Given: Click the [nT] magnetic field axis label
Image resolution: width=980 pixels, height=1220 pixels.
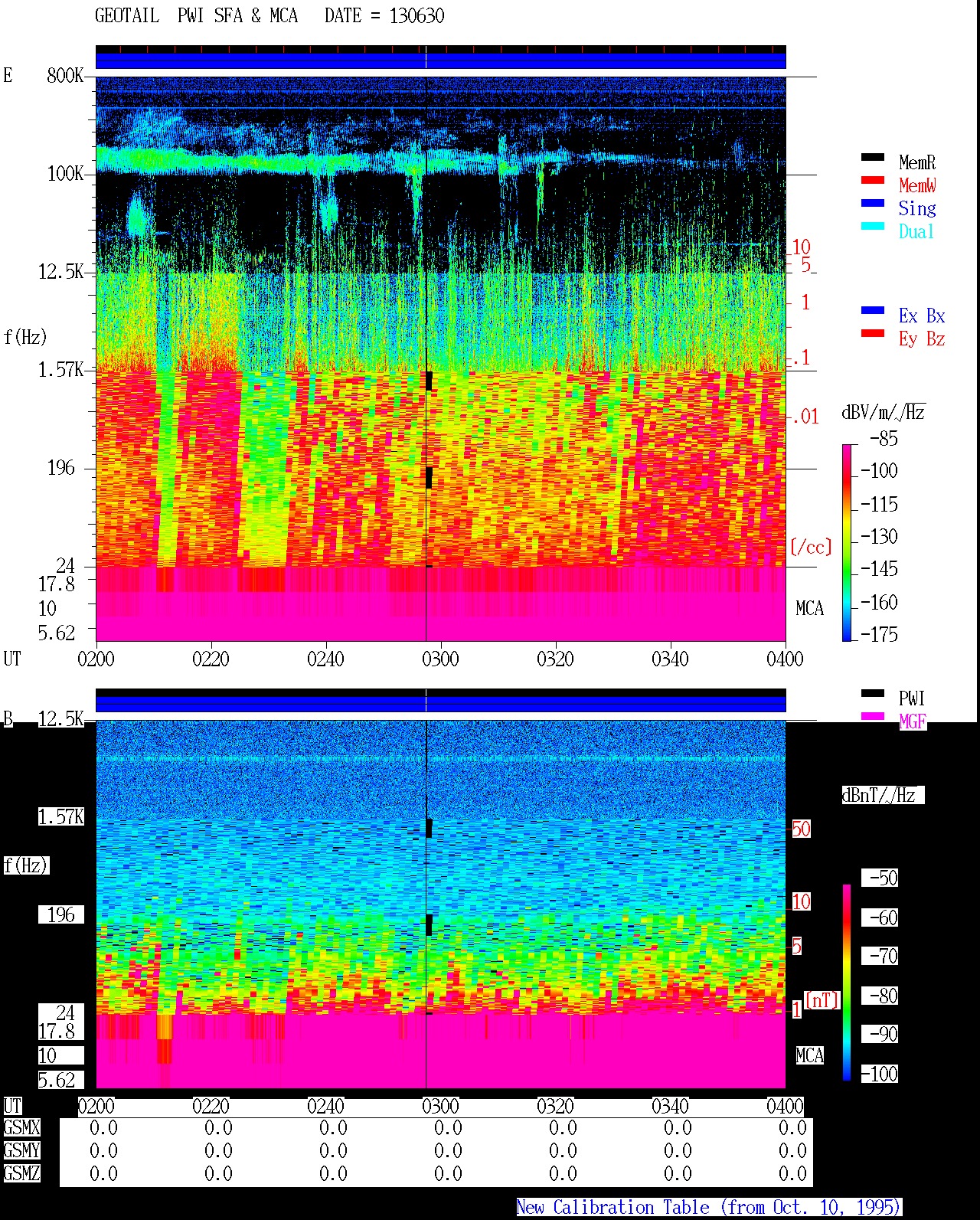Looking at the screenshot, I should click(822, 1000).
